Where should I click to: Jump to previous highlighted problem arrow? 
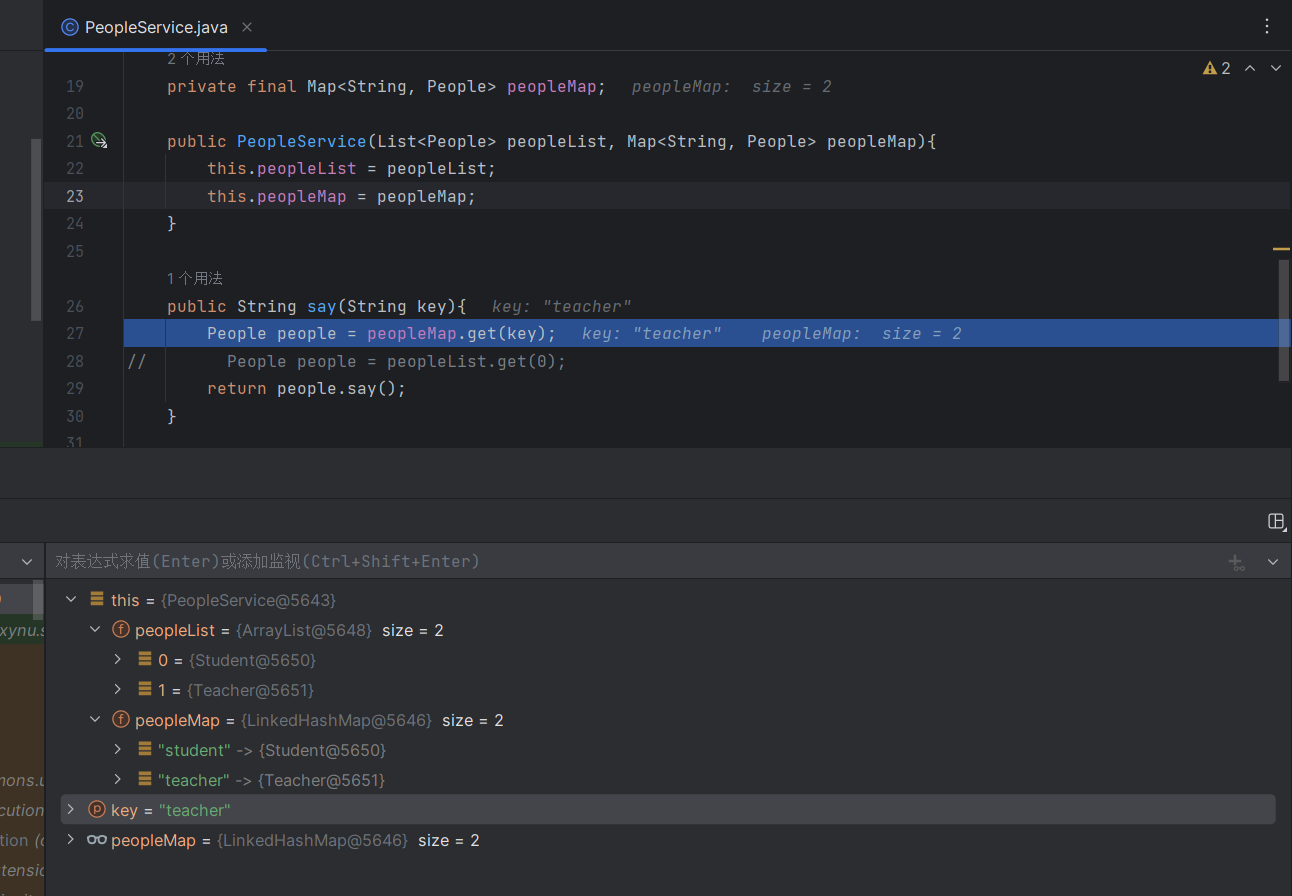pyautogui.click(x=1250, y=68)
